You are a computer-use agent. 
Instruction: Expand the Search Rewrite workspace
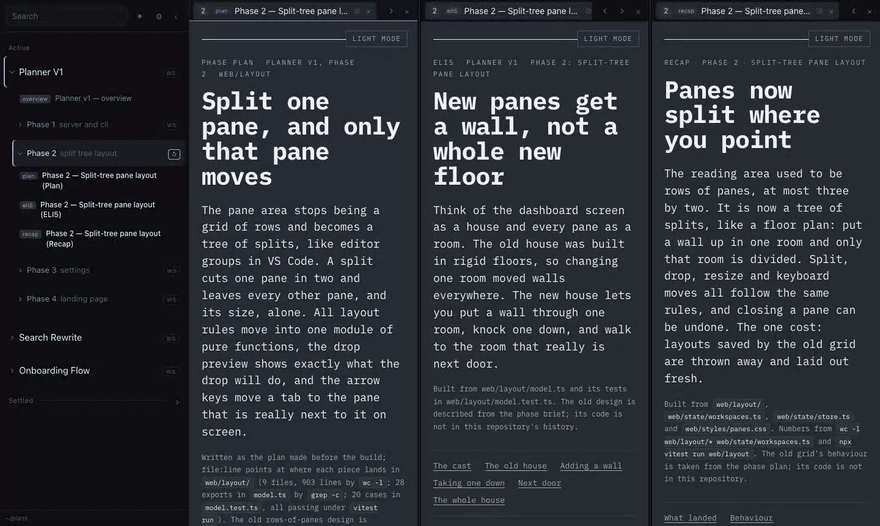click(12, 338)
